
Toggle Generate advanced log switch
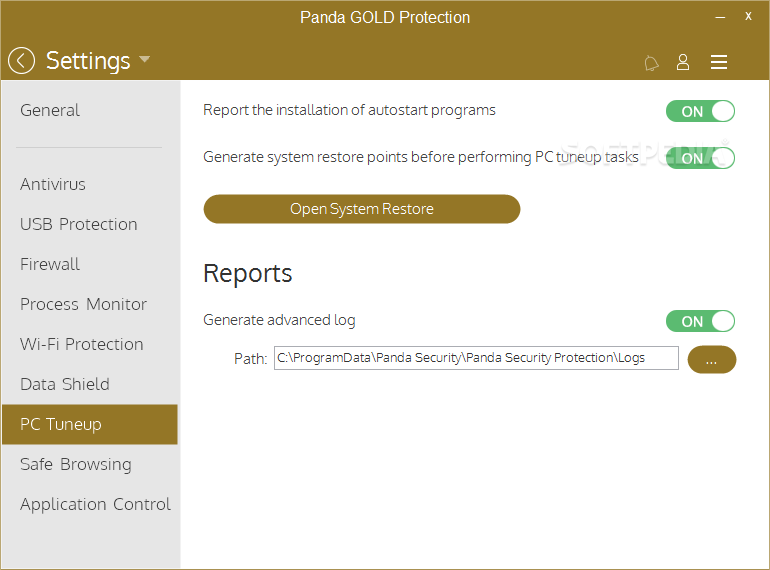pyautogui.click(x=700, y=321)
